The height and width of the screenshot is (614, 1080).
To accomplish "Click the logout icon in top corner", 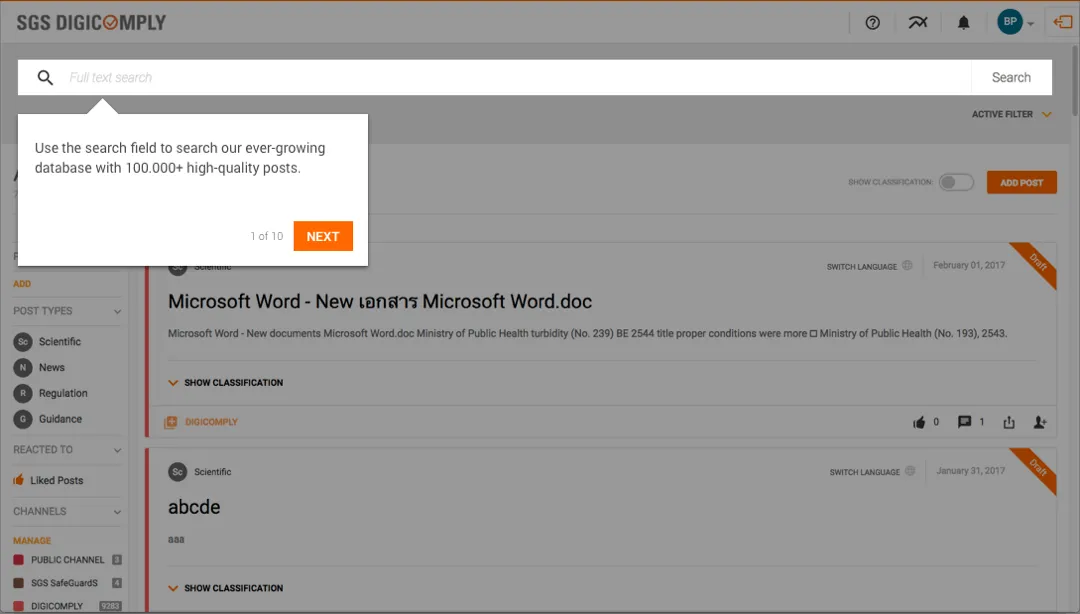I will point(1063,22).
